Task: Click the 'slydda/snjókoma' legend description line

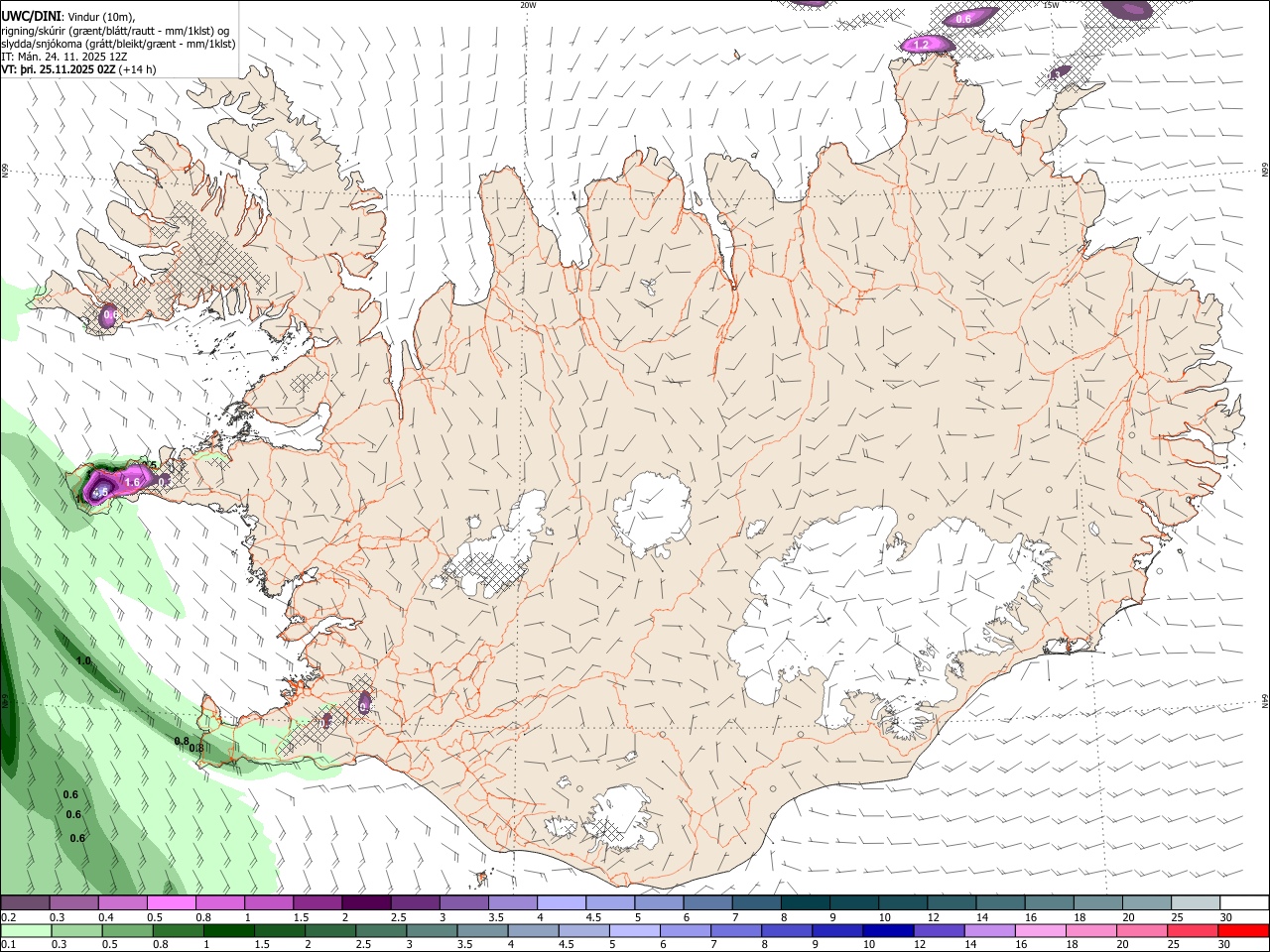Action: tap(118, 44)
